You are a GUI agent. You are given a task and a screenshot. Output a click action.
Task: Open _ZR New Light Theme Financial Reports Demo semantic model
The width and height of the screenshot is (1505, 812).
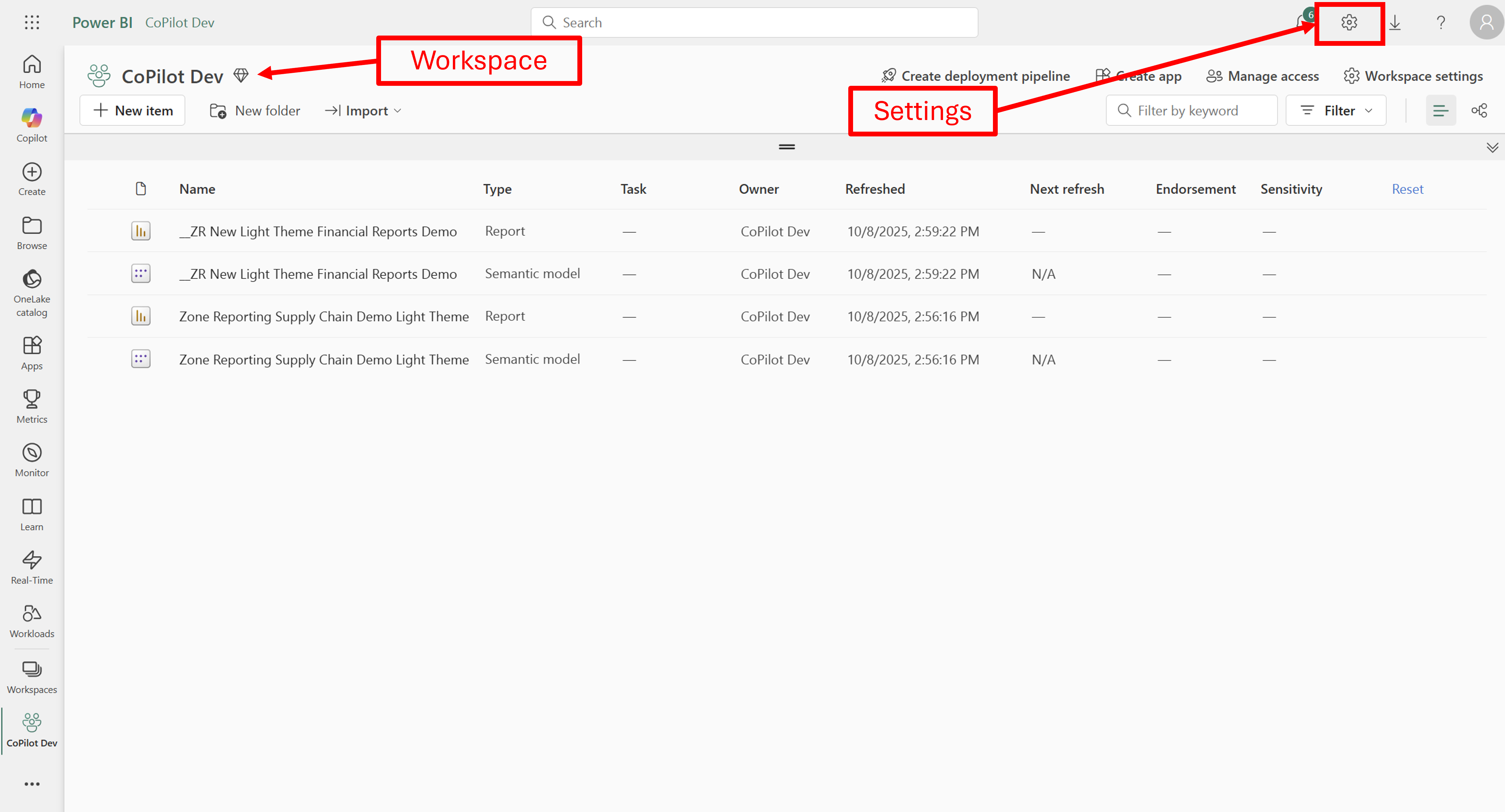pyautogui.click(x=318, y=274)
